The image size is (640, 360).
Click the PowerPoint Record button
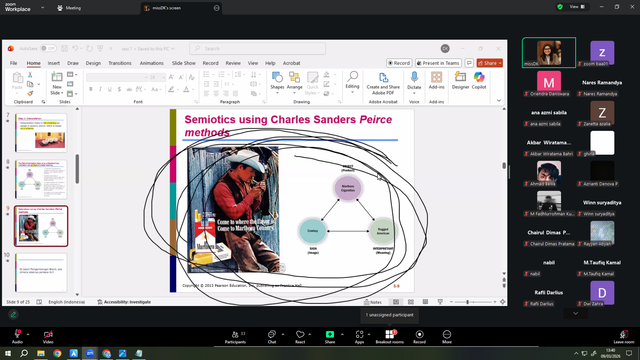(399, 63)
